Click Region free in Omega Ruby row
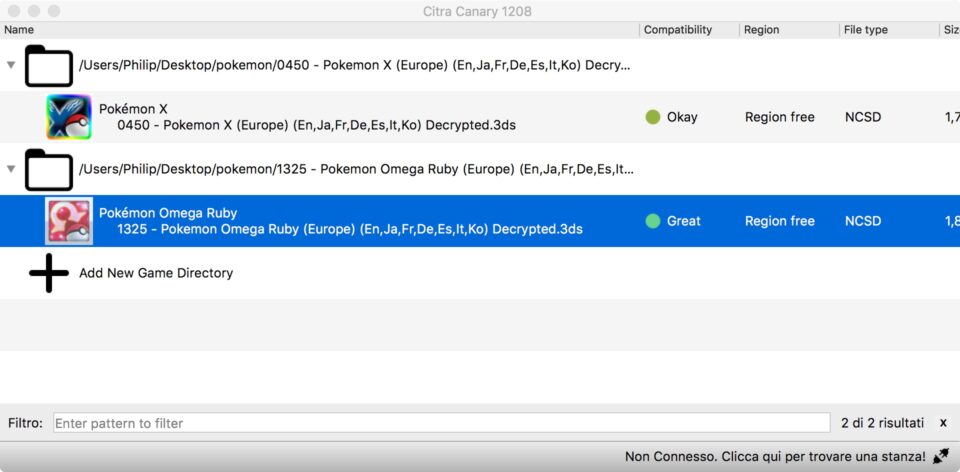 tap(779, 221)
